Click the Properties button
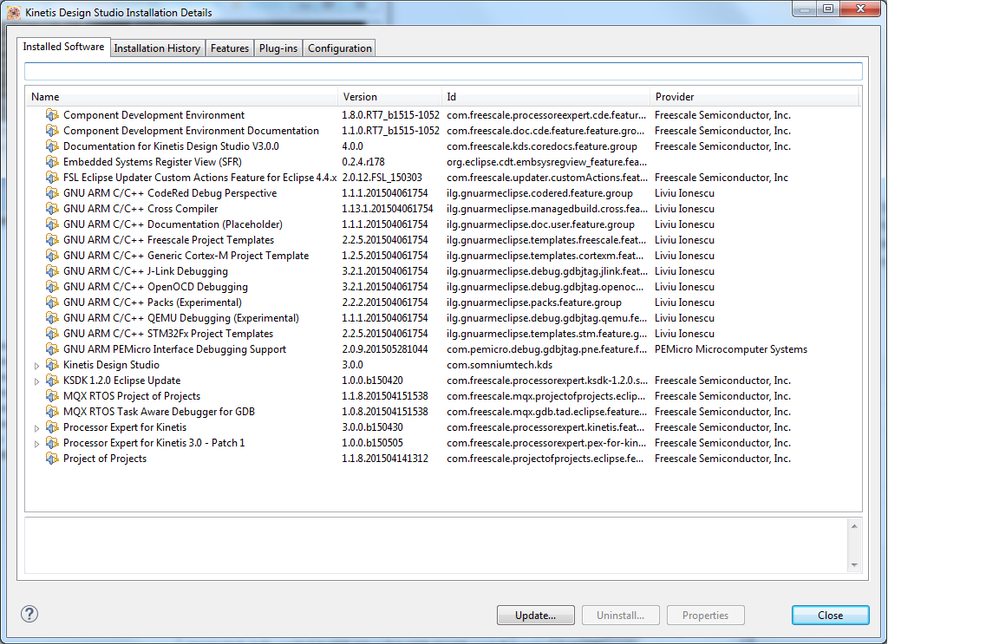Viewport: 999px width, 644px height. pyautogui.click(x=705, y=615)
